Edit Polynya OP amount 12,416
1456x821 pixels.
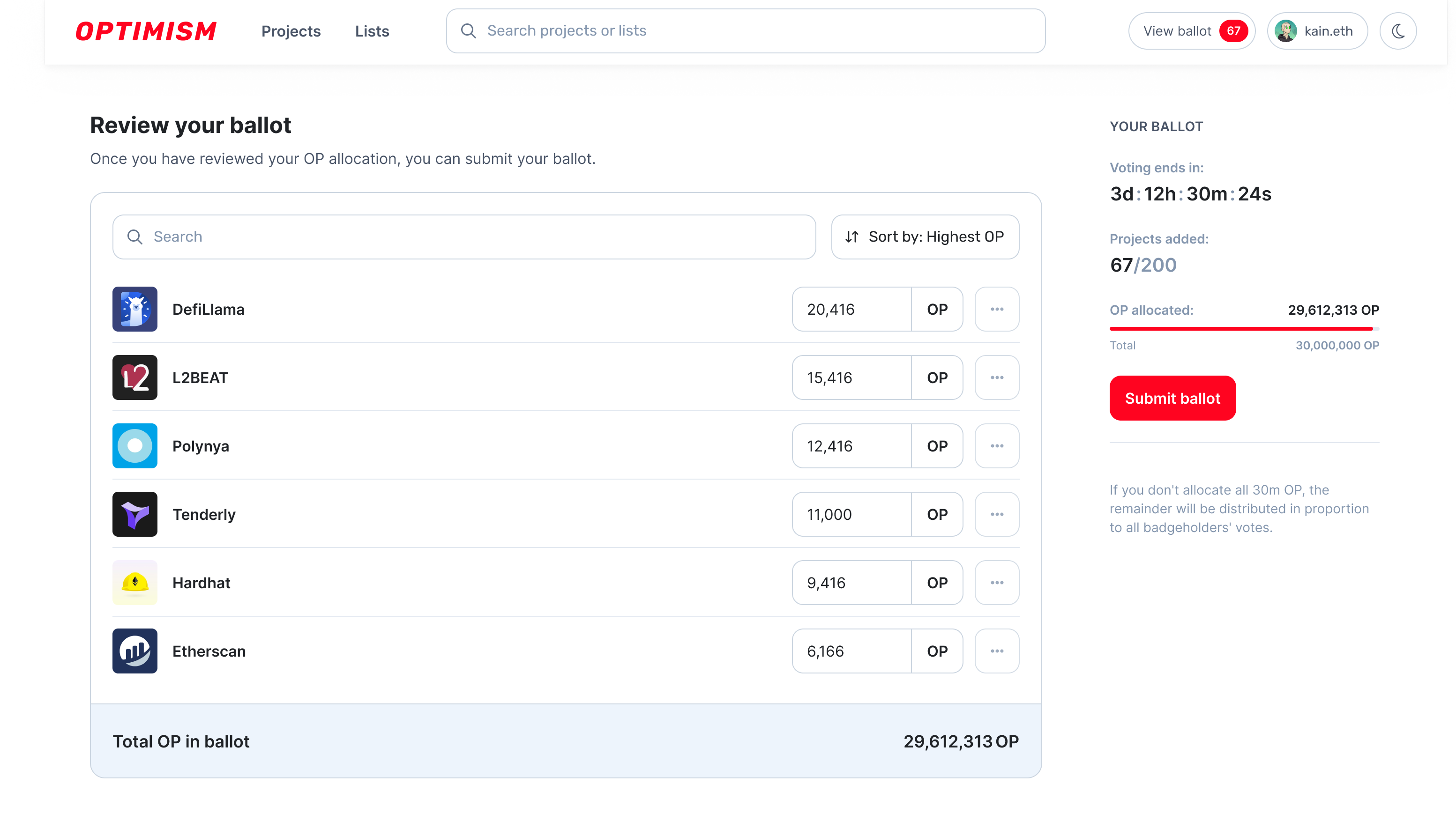point(852,446)
